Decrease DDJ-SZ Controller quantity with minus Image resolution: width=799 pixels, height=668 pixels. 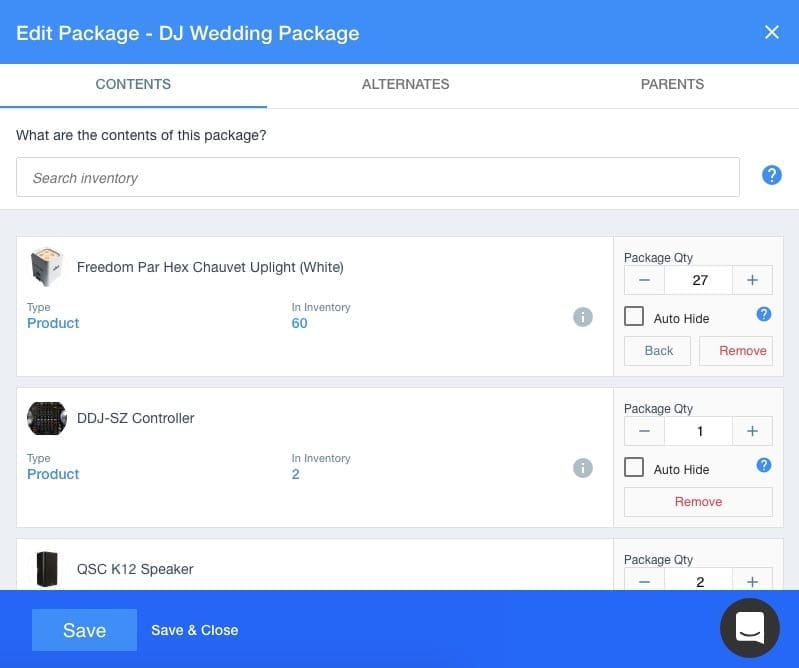[644, 432]
